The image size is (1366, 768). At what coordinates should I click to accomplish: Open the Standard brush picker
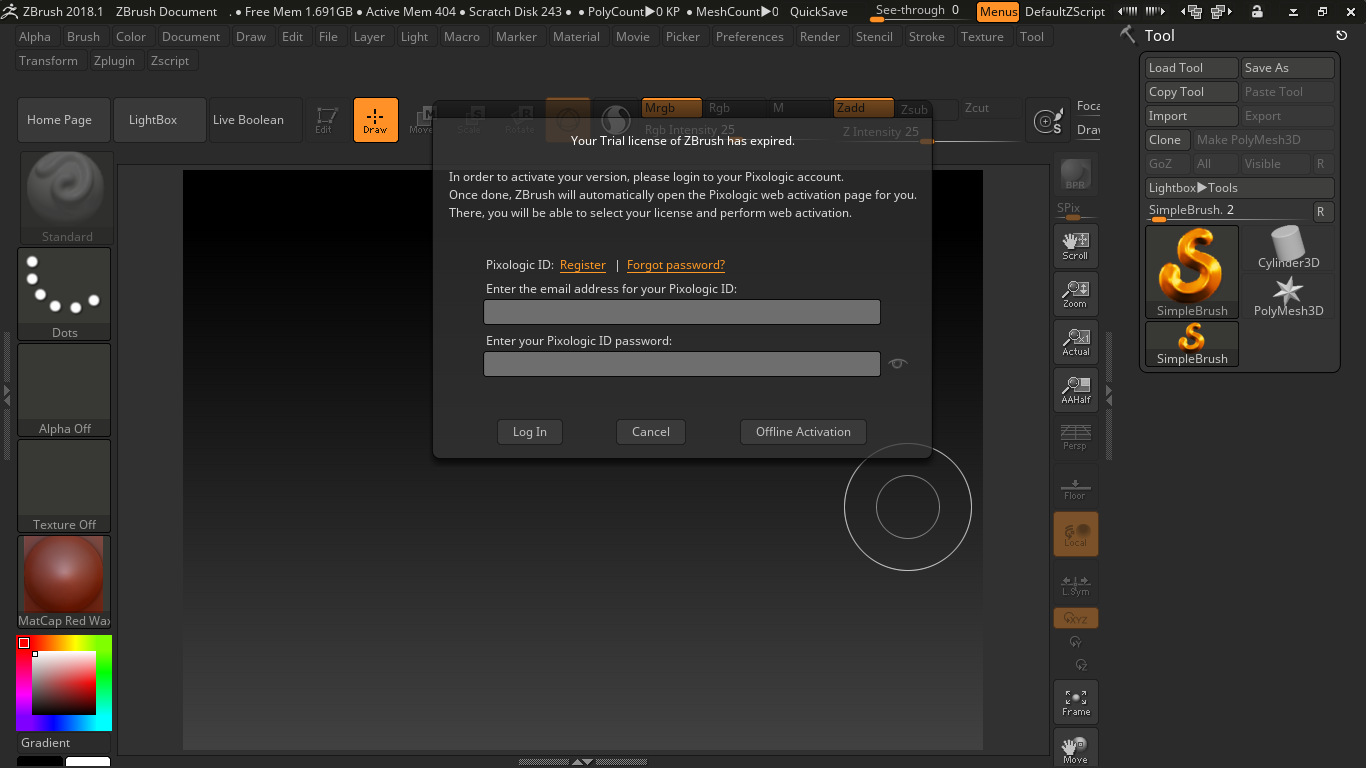click(x=66, y=198)
